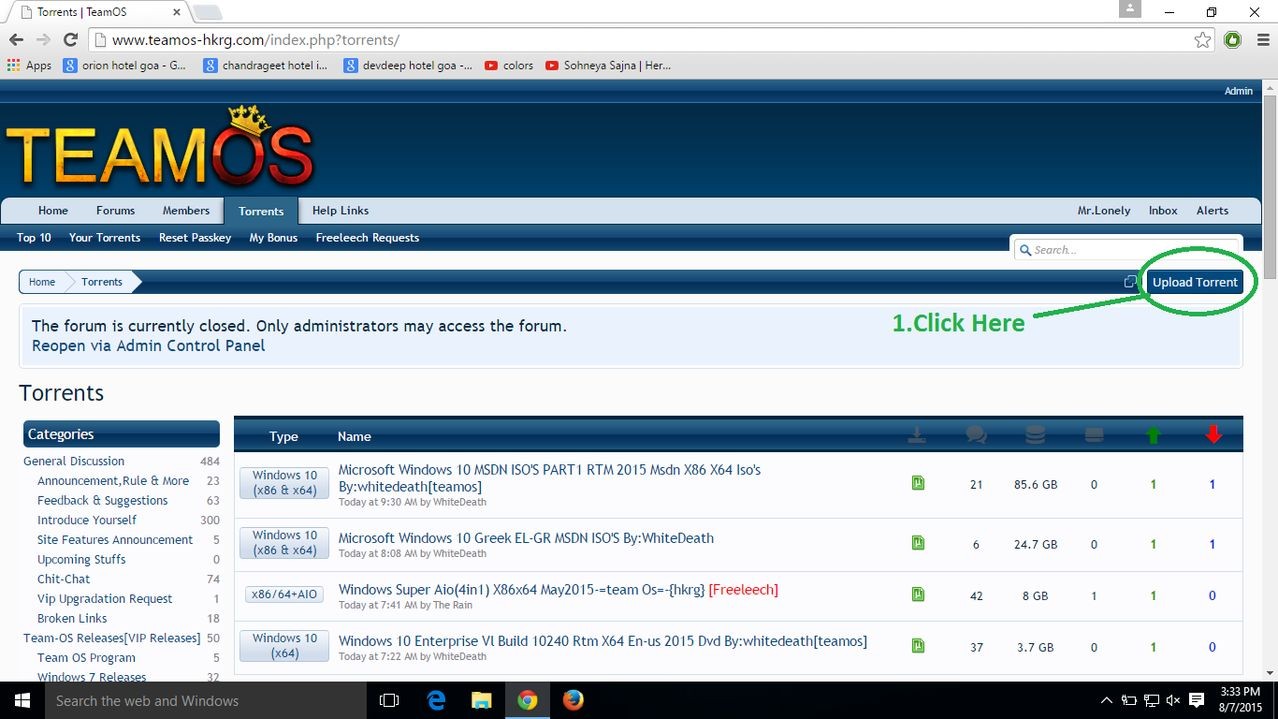Sort by red leechers arrow column
This screenshot has height=719, width=1278.
1213,435
